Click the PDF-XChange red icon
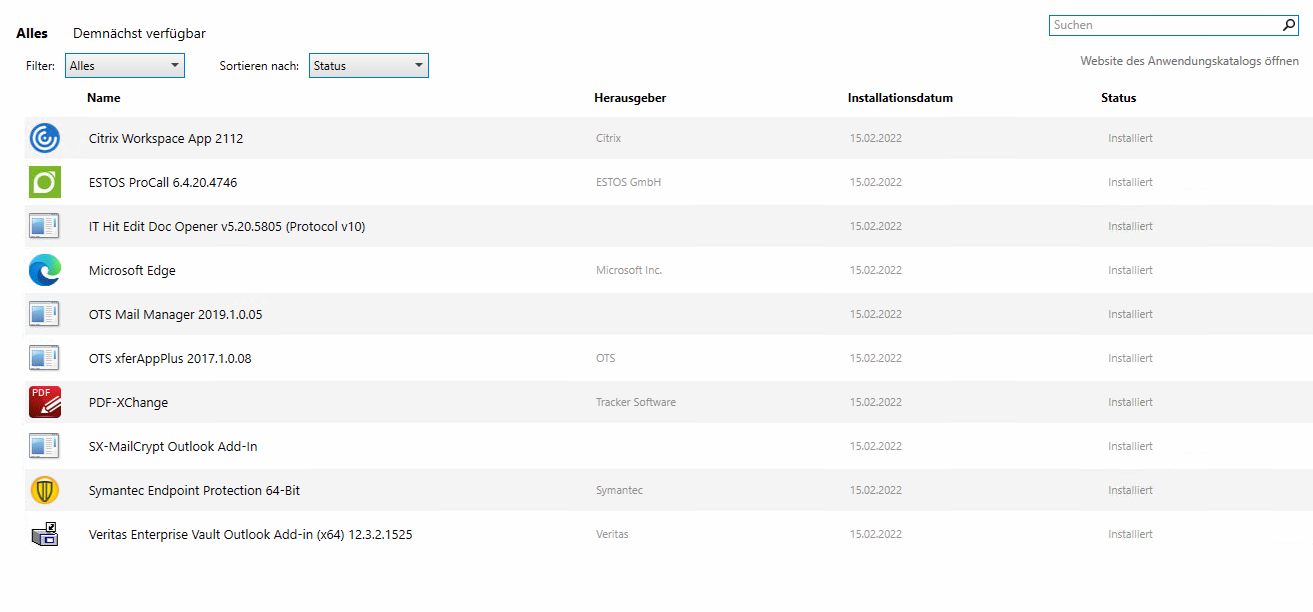Image resolution: width=1313 pixels, height=612 pixels. click(x=45, y=402)
